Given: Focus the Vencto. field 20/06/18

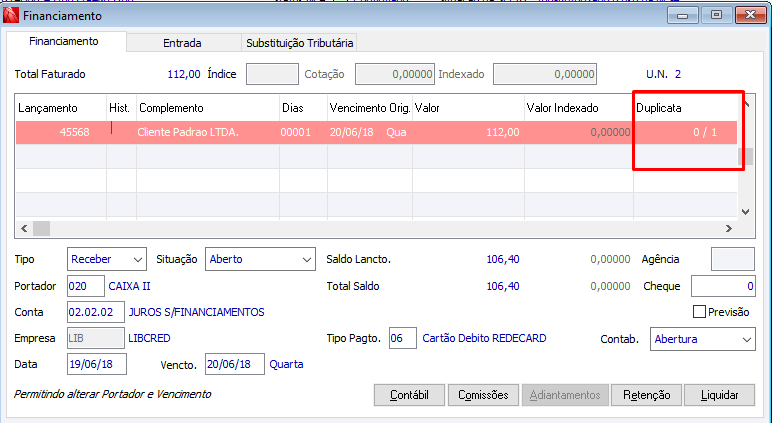Looking at the screenshot, I should coord(235,364).
